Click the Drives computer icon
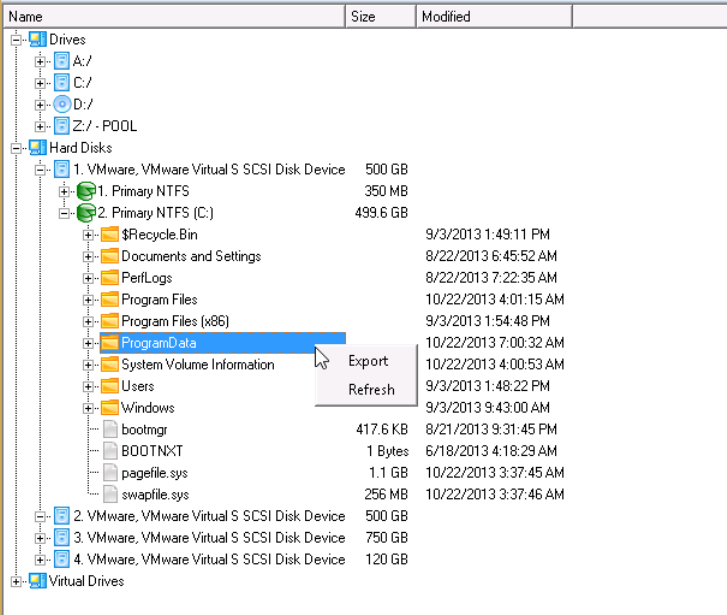This screenshot has height=615, width=727. [38, 39]
